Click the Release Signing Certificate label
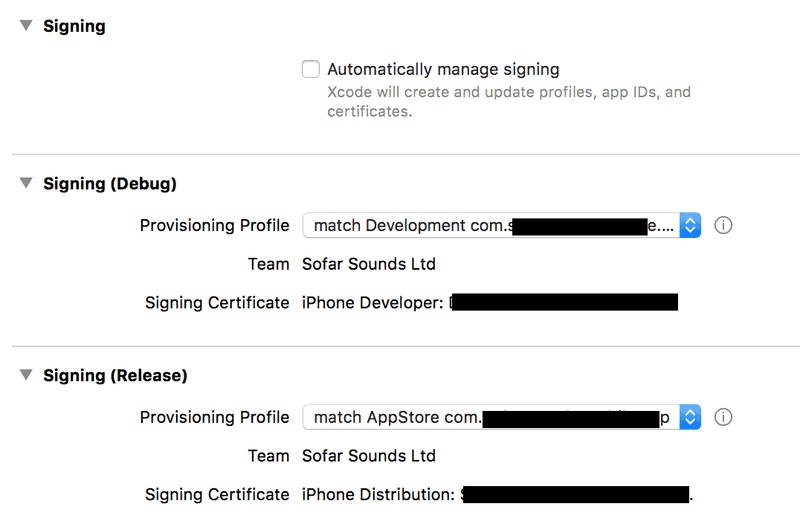 point(217,495)
